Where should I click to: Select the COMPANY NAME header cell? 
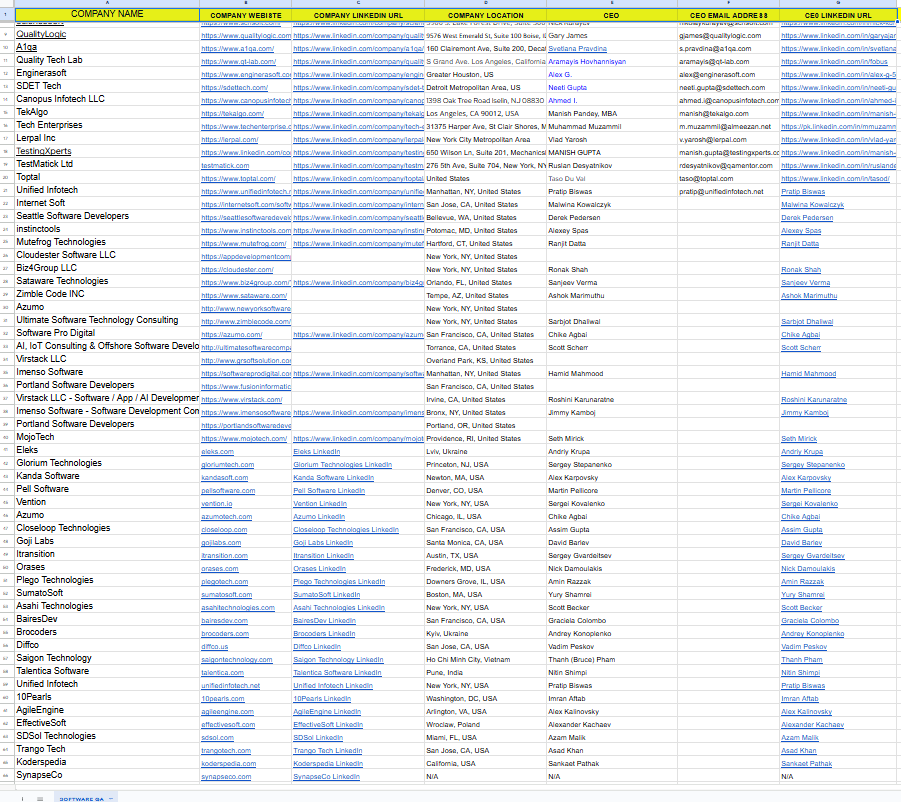coord(107,14)
